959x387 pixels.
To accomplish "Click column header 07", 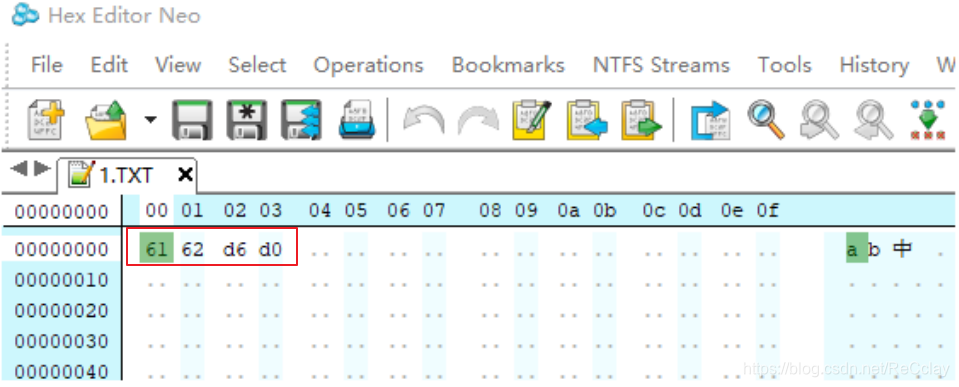I will [x=434, y=212].
